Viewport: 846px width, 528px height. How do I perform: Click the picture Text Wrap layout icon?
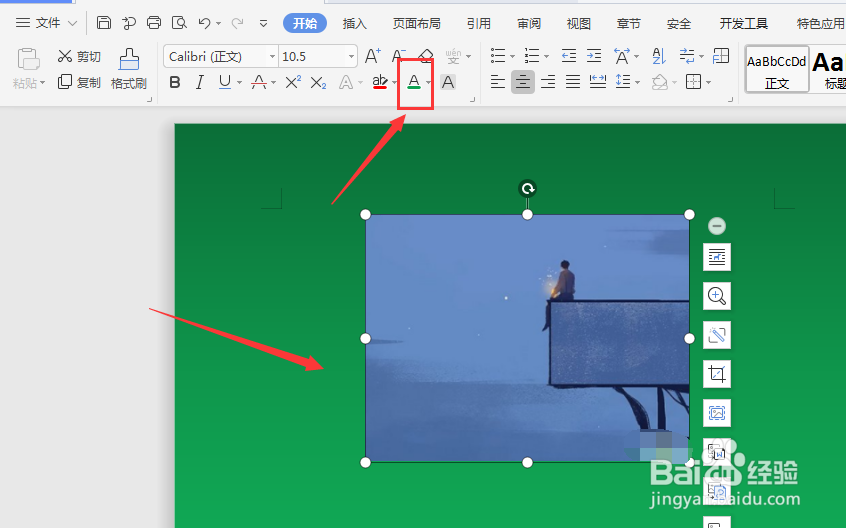(717, 257)
